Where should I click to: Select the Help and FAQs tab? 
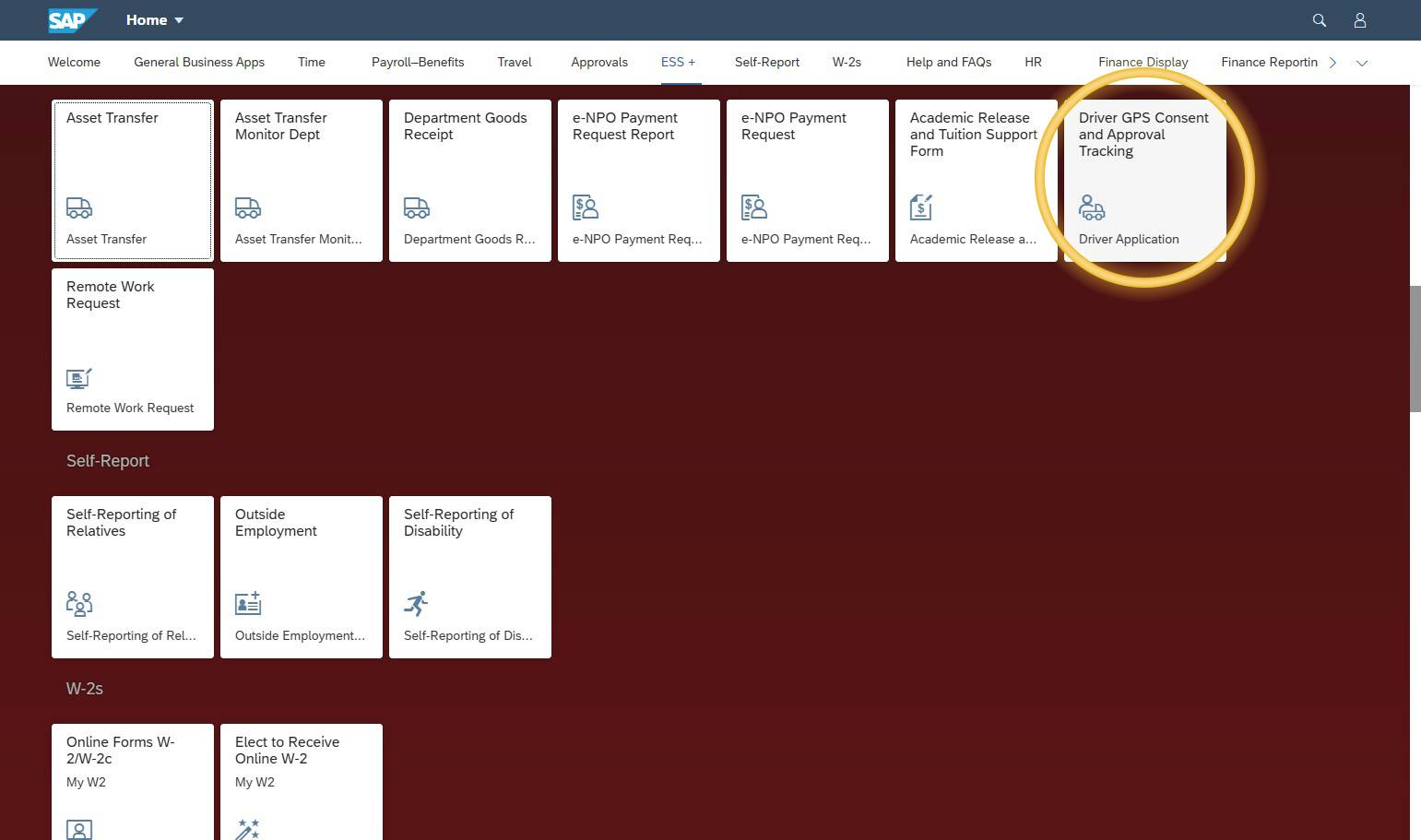(948, 62)
